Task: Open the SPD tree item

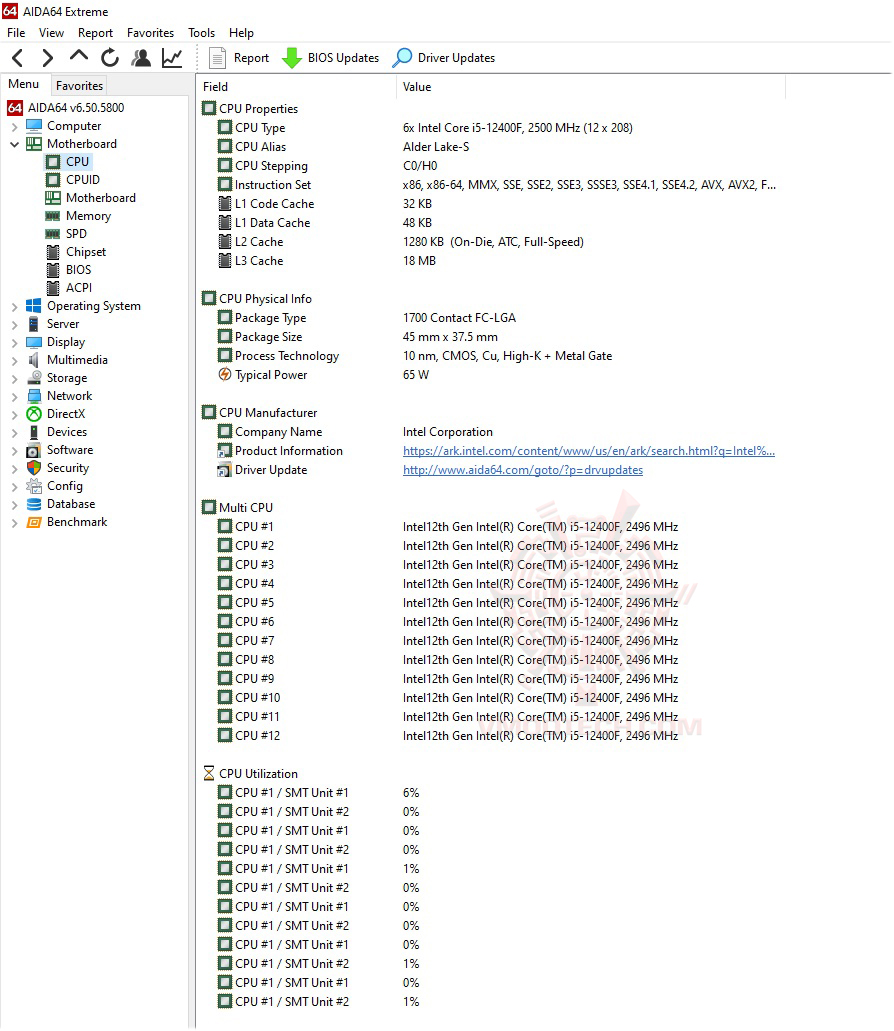Action: 76,233
